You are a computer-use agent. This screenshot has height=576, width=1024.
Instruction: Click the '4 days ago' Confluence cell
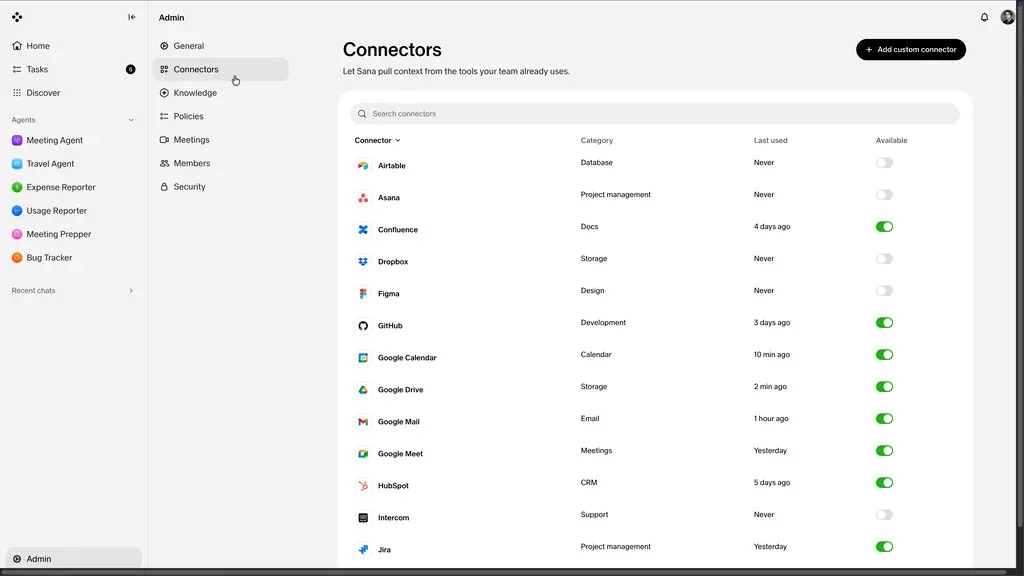pos(772,227)
